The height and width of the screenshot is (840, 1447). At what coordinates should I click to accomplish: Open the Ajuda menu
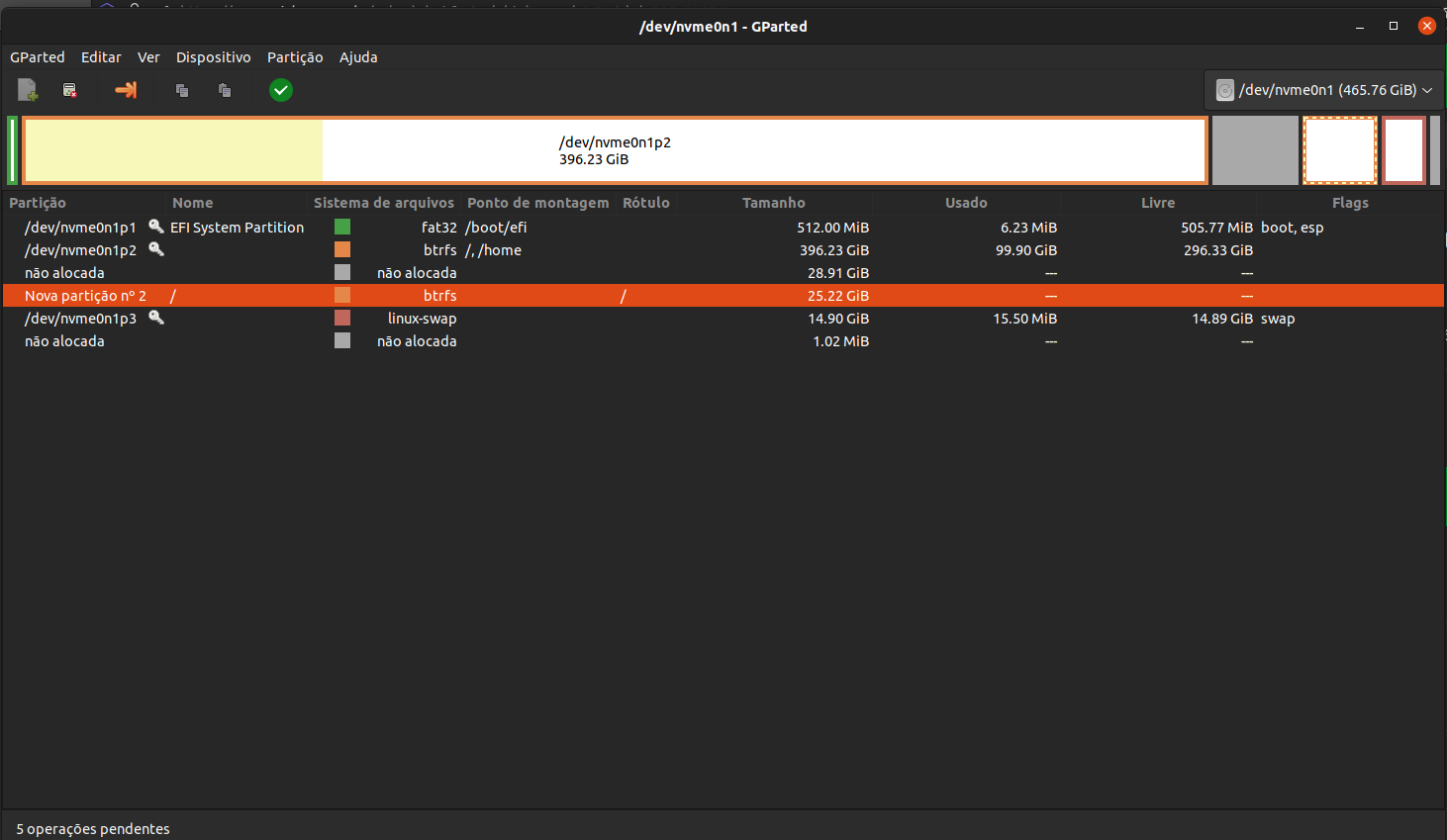coord(358,57)
